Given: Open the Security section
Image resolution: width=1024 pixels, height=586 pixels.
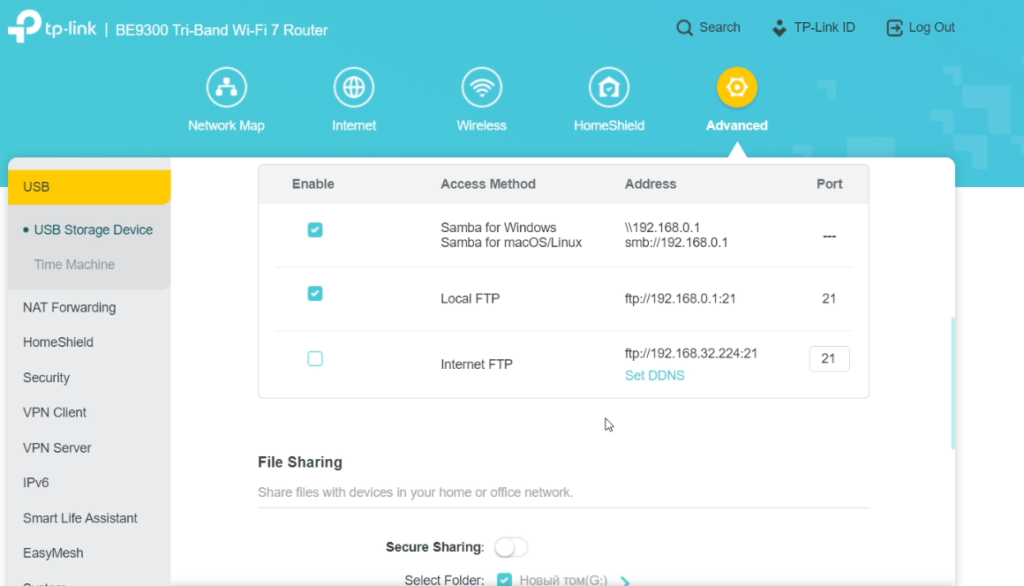Looking at the screenshot, I should (46, 378).
